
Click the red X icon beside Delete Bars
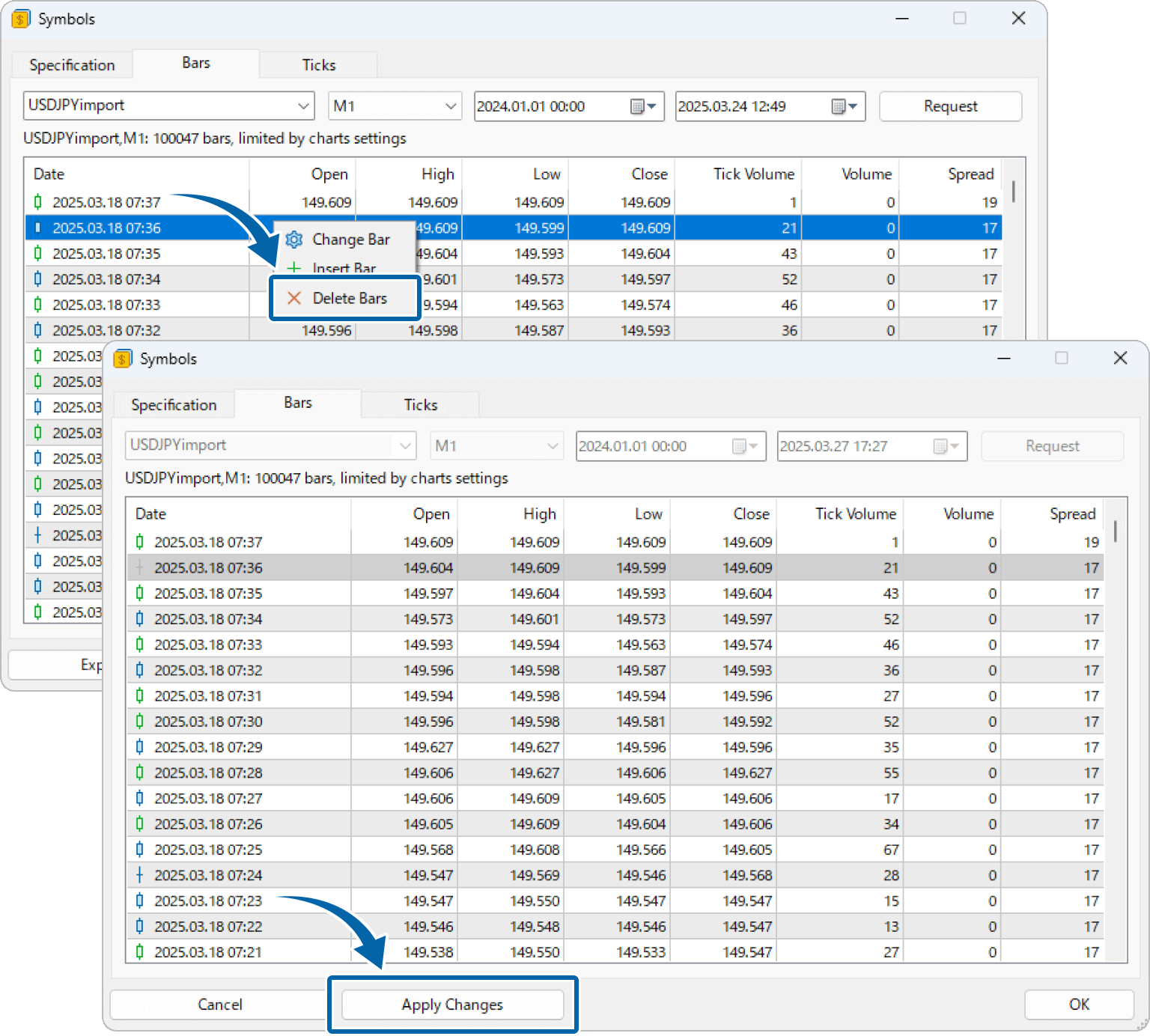[x=294, y=298]
